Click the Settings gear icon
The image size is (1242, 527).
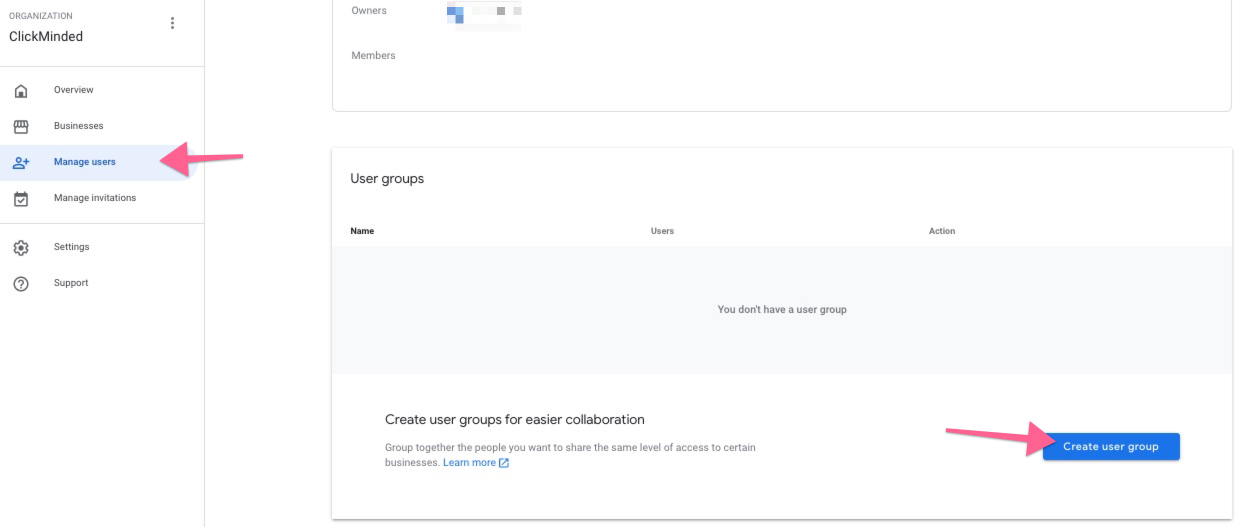coord(21,248)
